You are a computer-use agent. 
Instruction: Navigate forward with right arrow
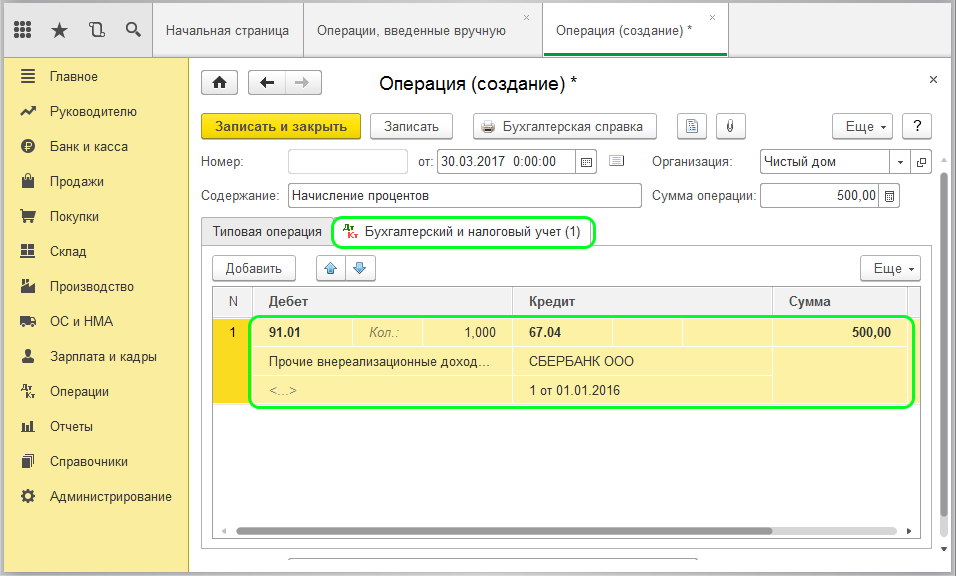click(x=302, y=82)
